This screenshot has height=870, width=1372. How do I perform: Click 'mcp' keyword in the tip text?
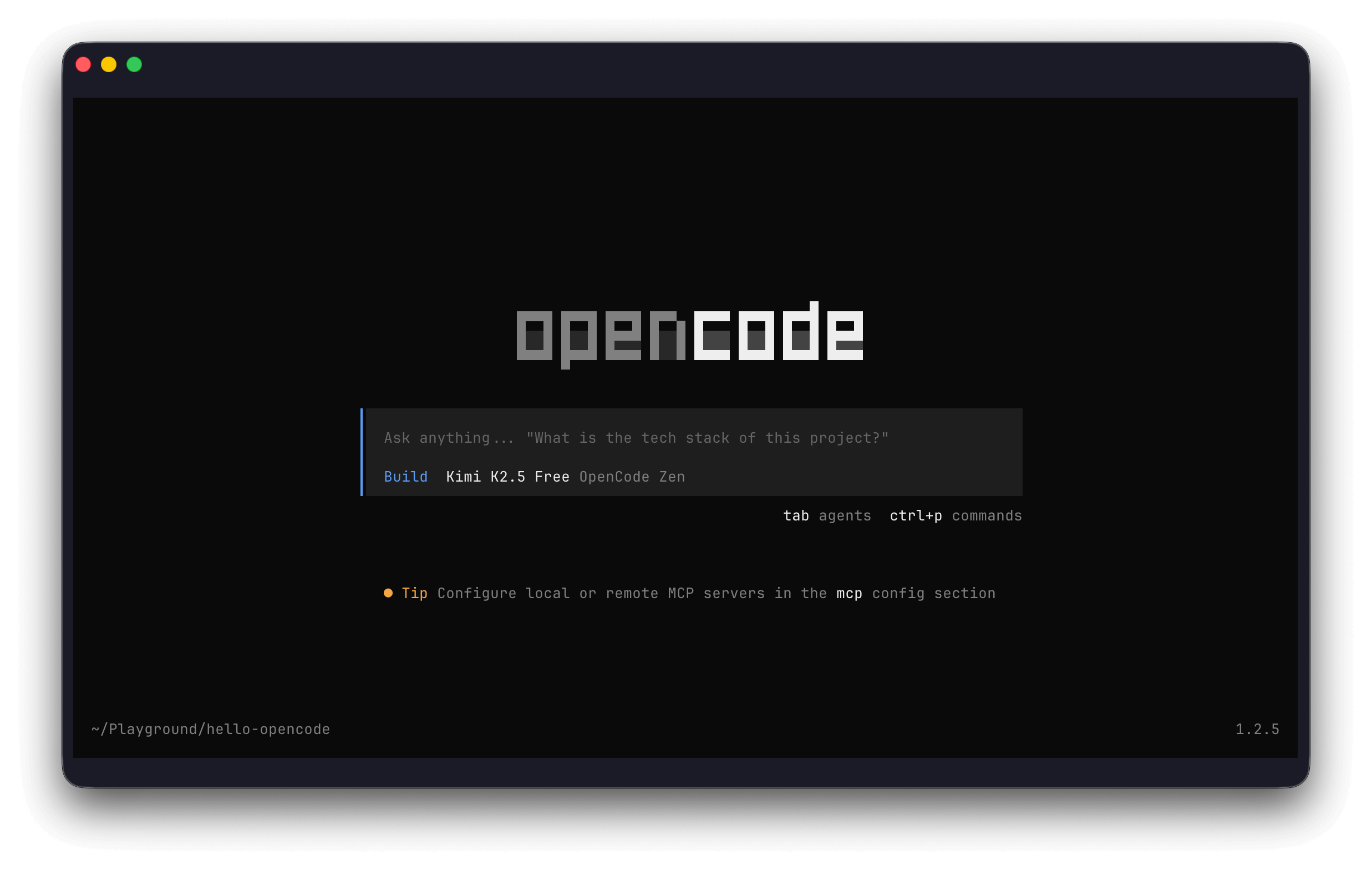tap(850, 593)
